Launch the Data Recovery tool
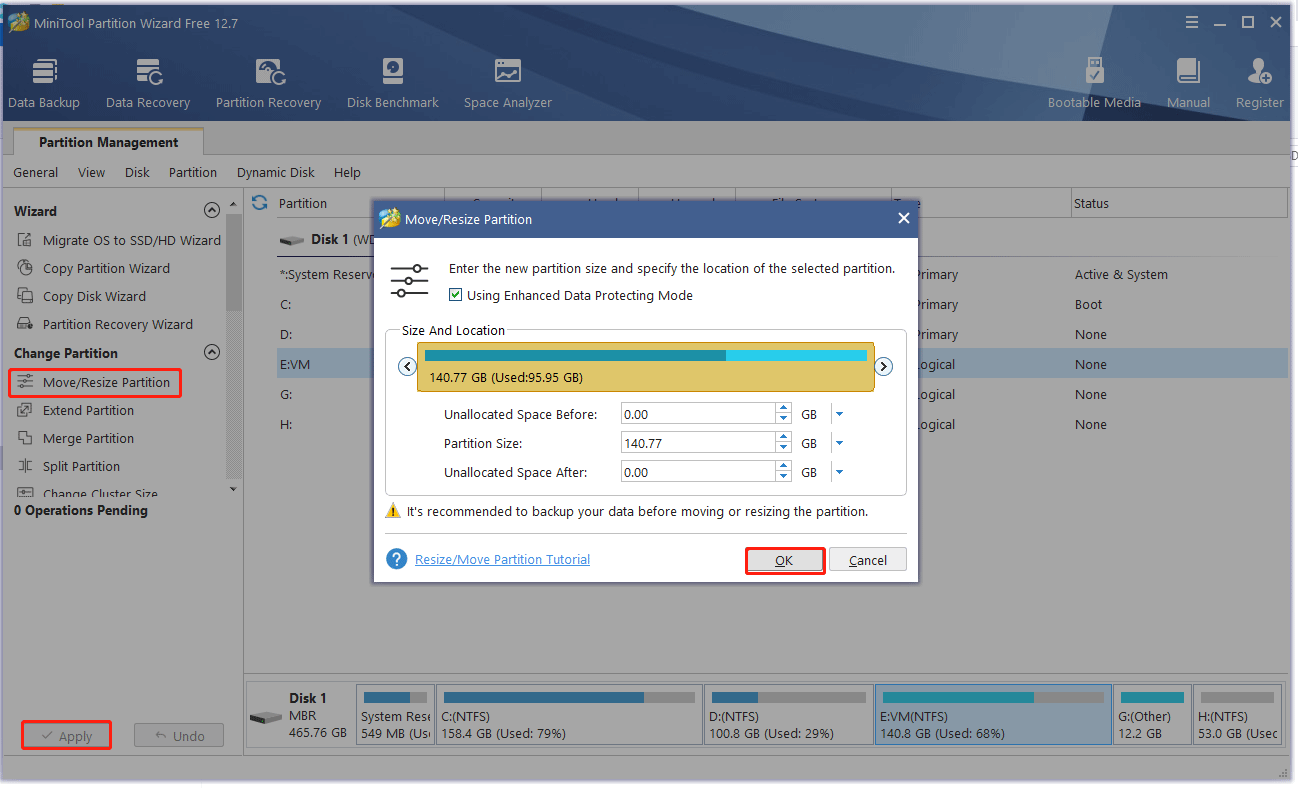 point(148,84)
